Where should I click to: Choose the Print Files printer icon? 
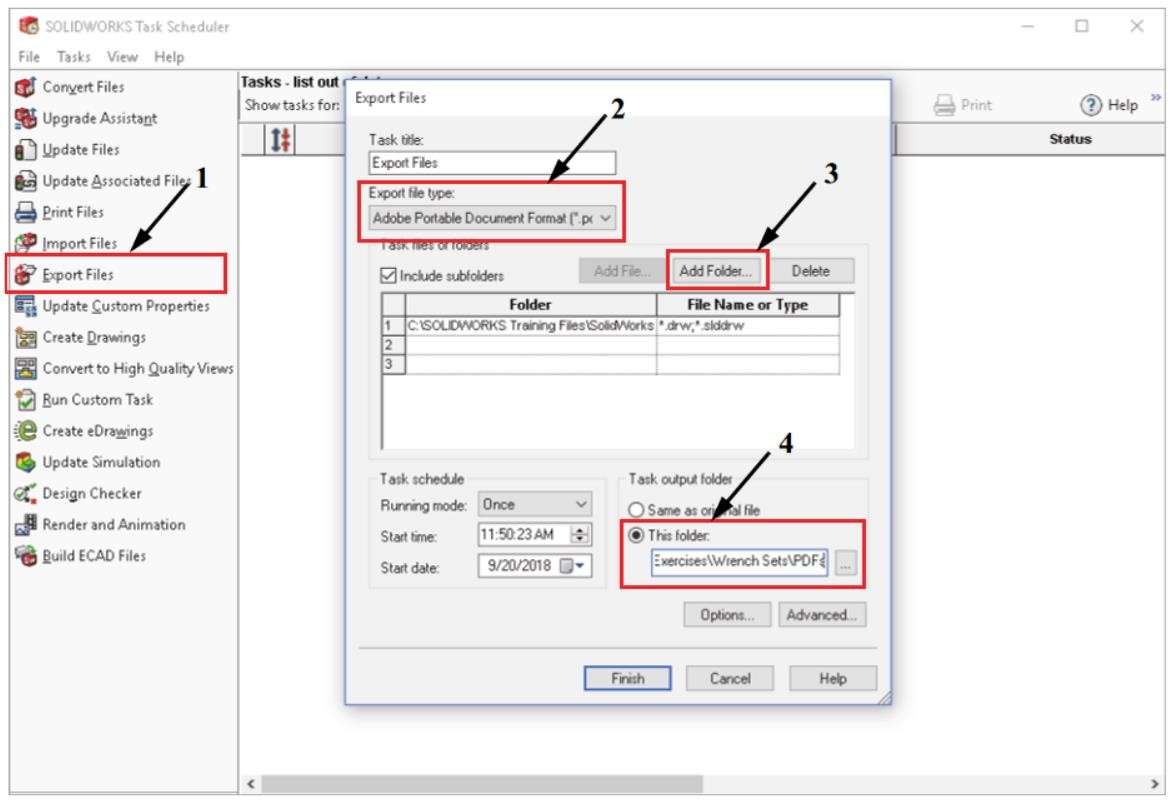point(25,212)
